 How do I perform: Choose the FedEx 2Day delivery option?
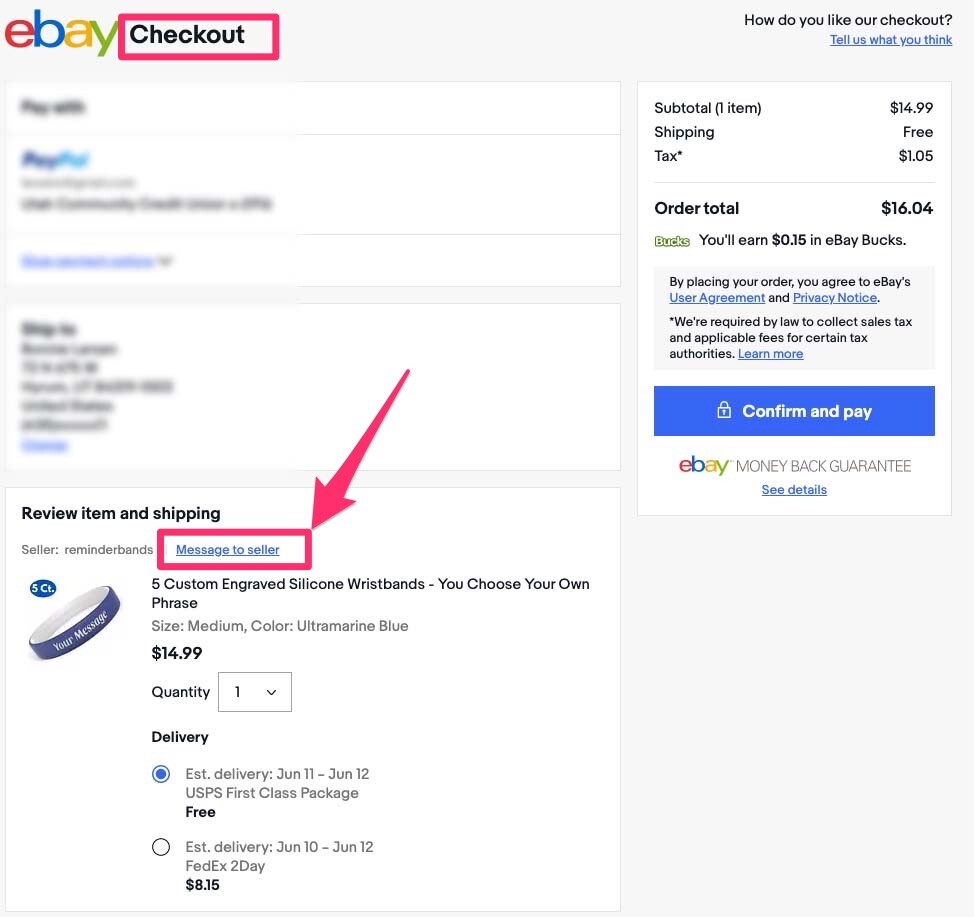pos(161,847)
